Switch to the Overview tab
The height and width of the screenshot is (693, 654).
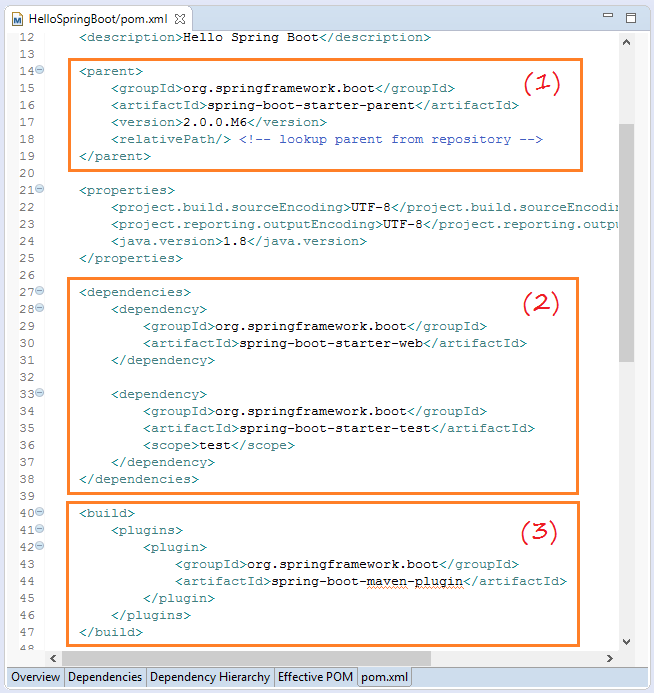coord(35,677)
